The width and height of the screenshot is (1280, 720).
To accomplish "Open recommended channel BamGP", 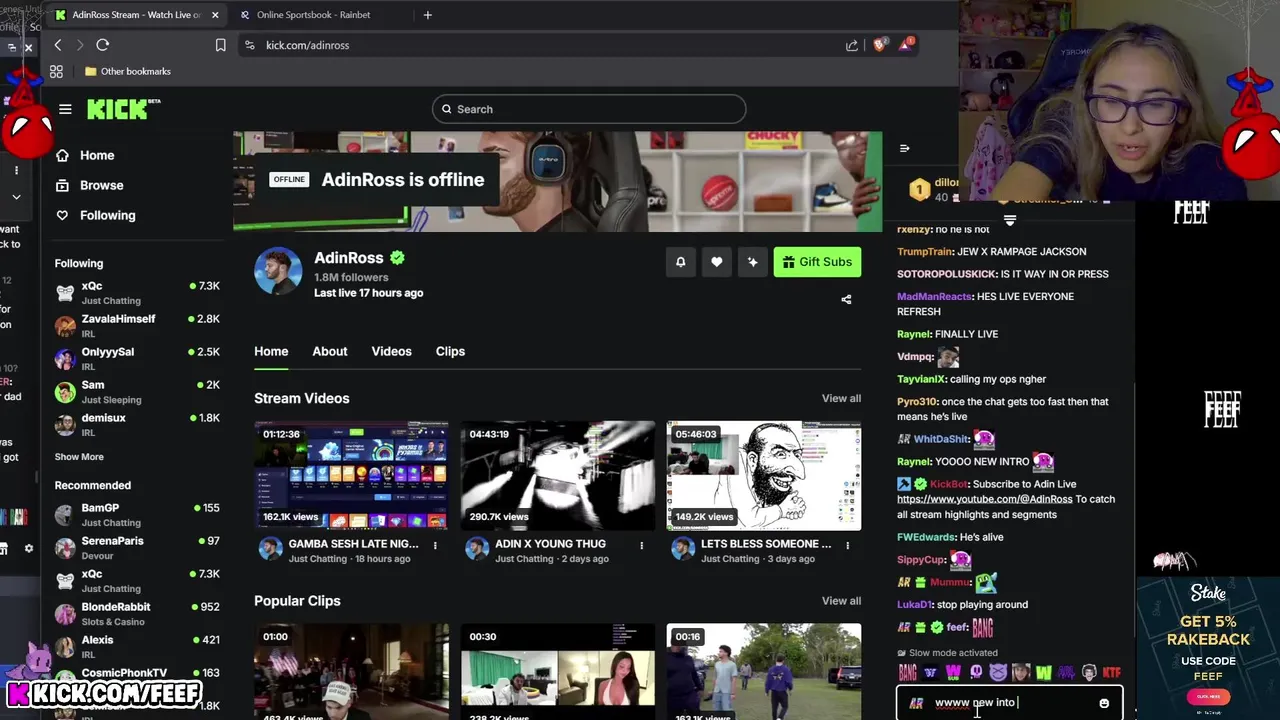I will pyautogui.click(x=137, y=514).
